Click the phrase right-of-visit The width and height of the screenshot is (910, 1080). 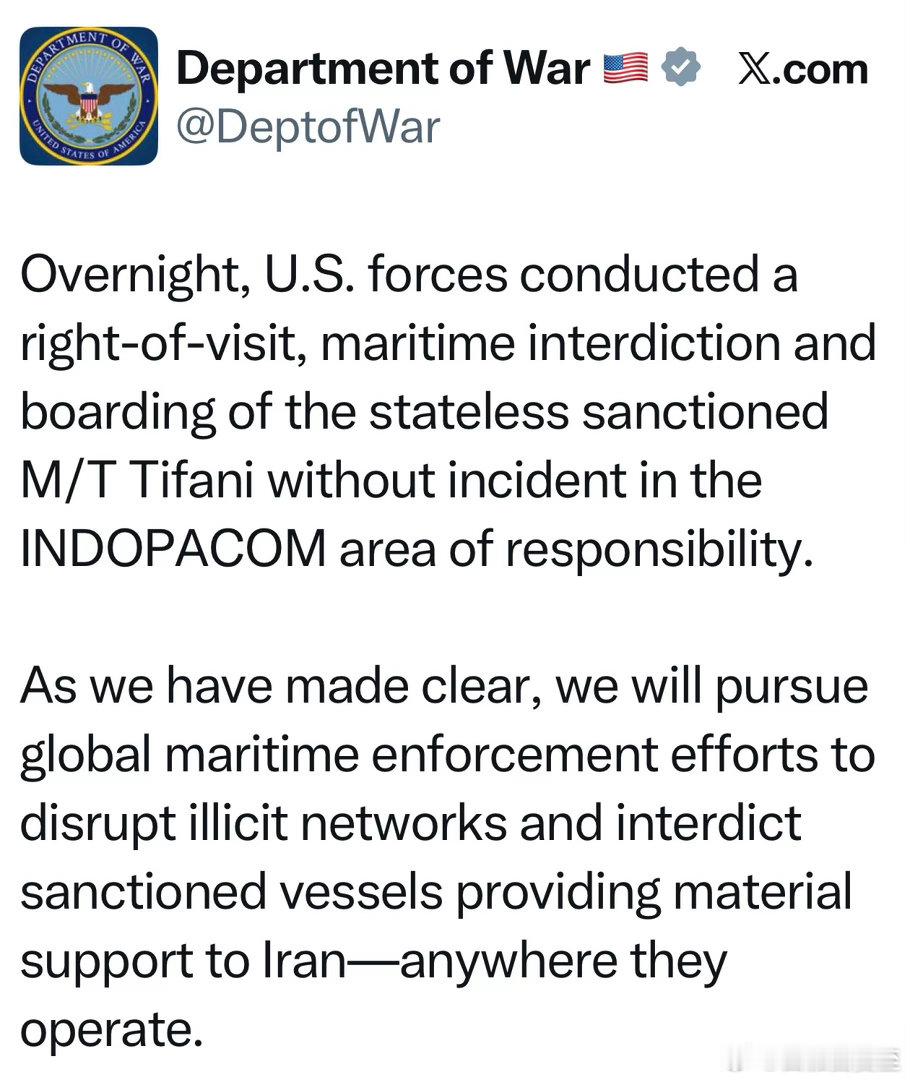(162, 344)
